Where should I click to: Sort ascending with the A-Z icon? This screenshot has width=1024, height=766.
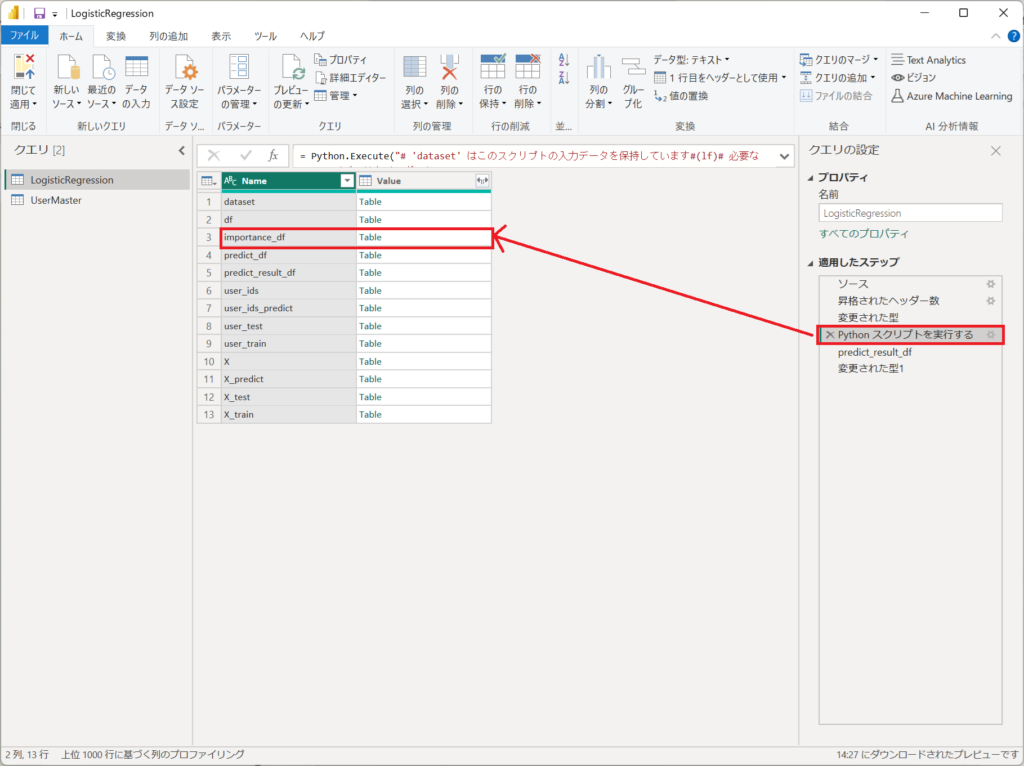[564, 60]
